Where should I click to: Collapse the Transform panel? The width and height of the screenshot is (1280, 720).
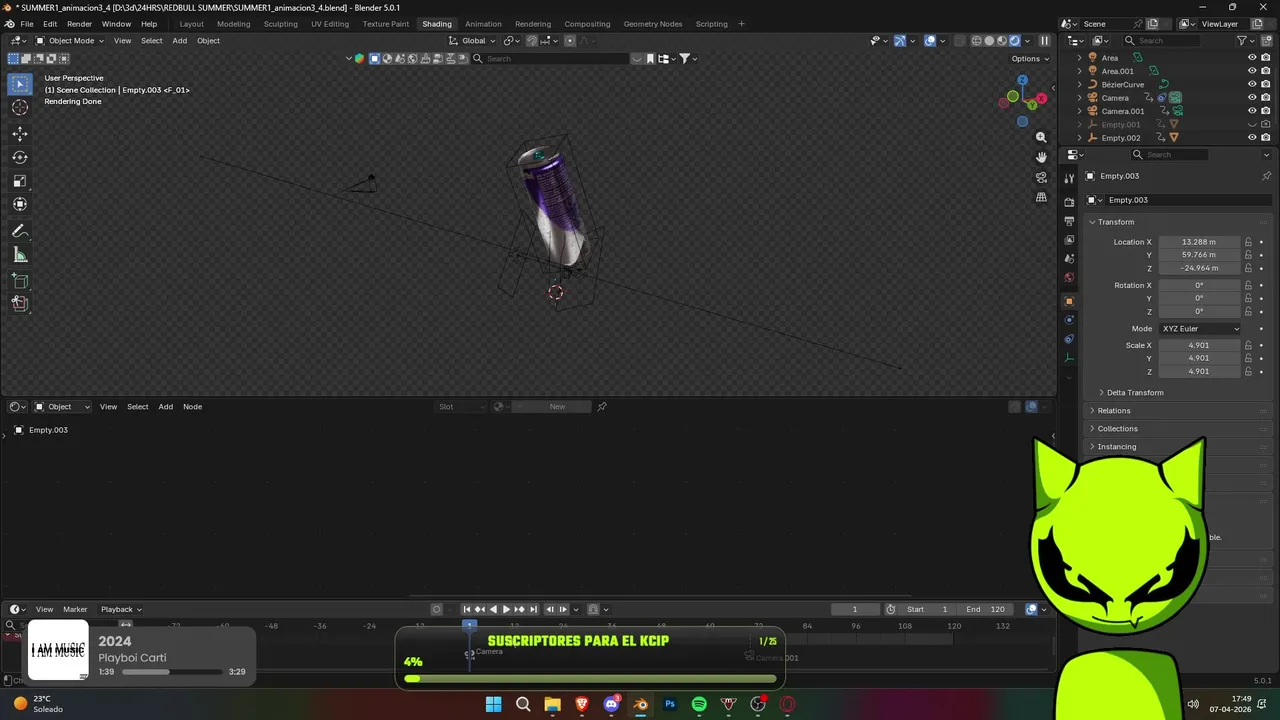1115,222
